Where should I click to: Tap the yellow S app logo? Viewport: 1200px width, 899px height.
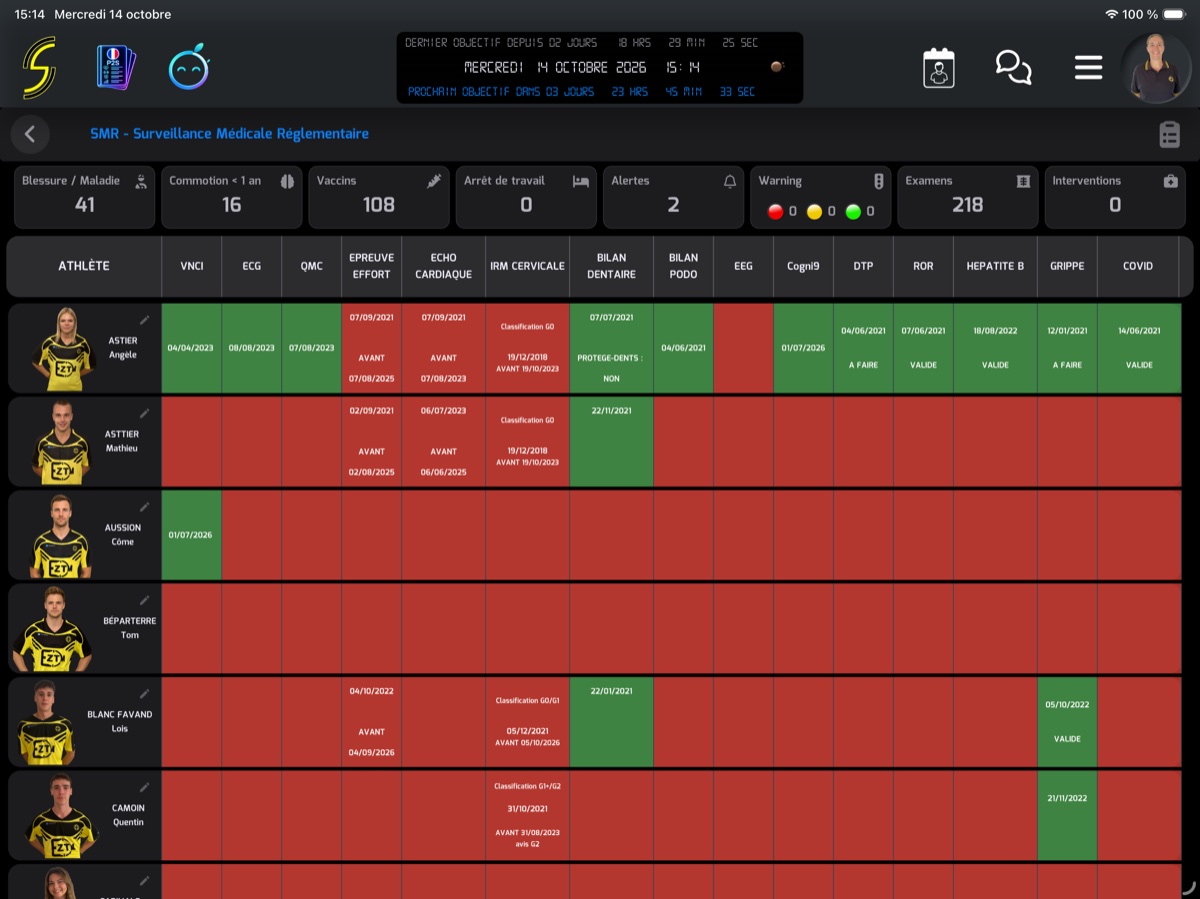[40, 68]
